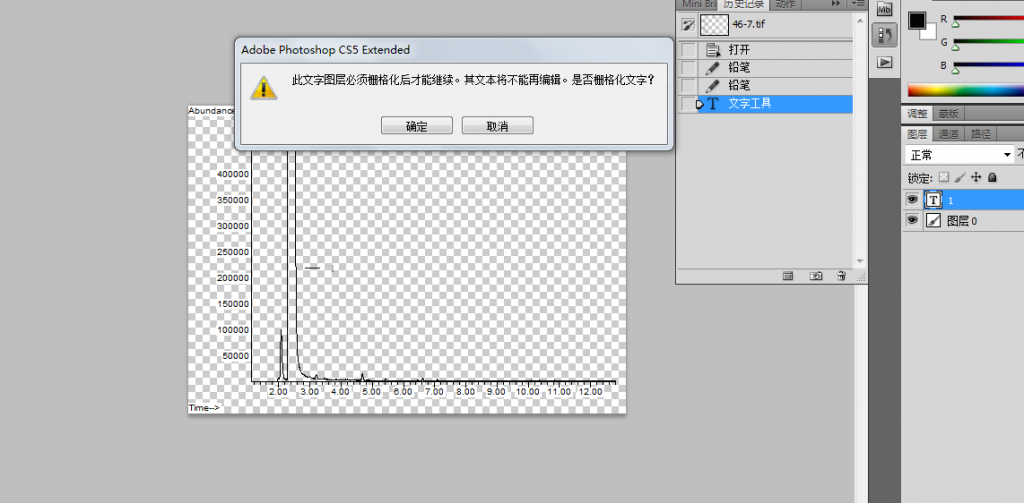Set history brush source for 文字工具 state
1024x503 pixels.
[688, 103]
